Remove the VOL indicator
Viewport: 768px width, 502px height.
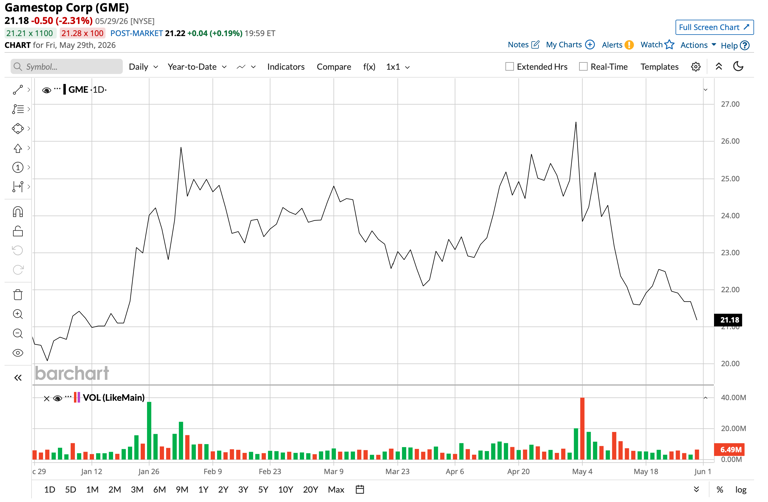[47, 398]
